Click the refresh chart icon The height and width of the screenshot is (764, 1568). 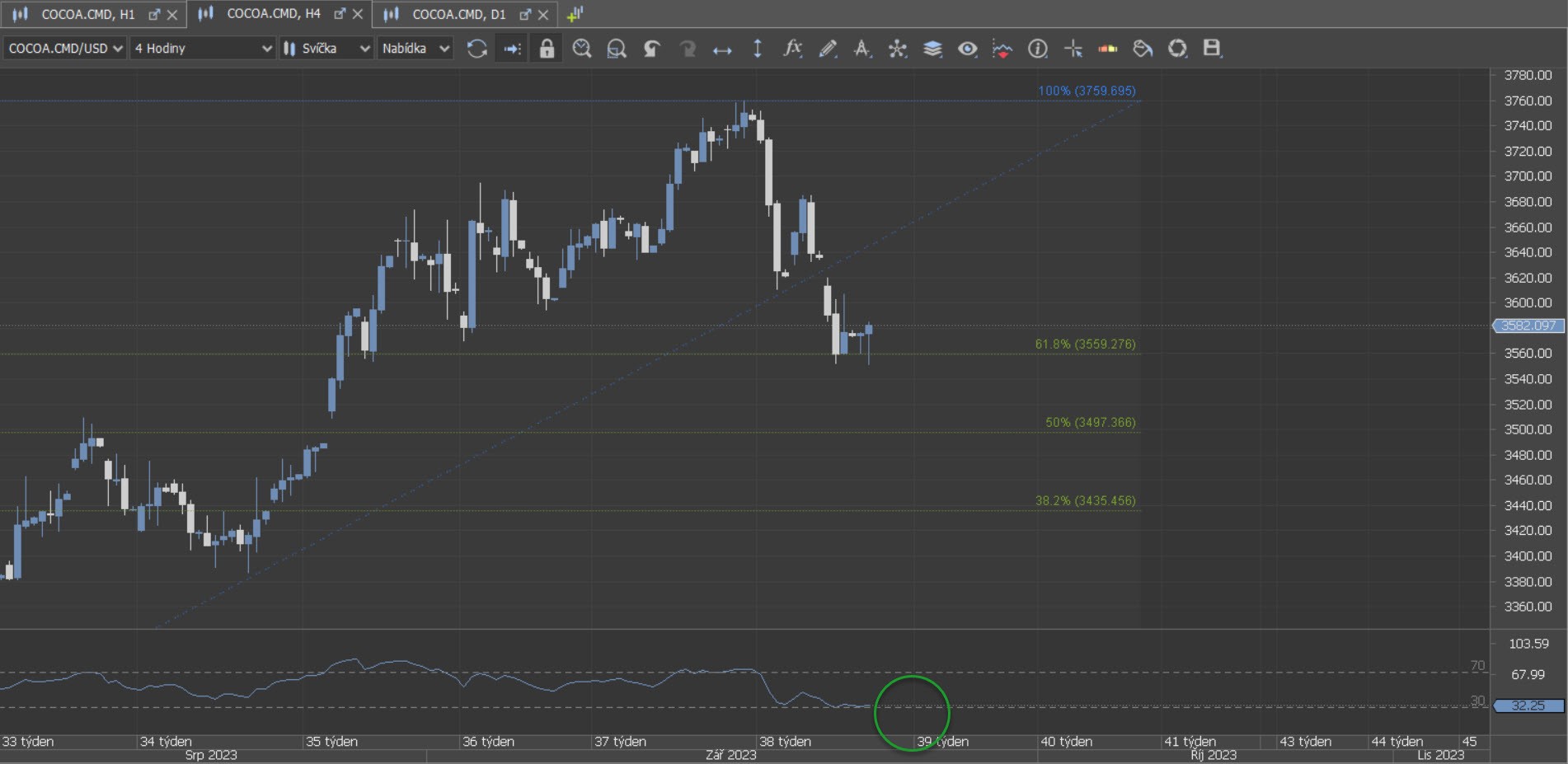(x=477, y=49)
